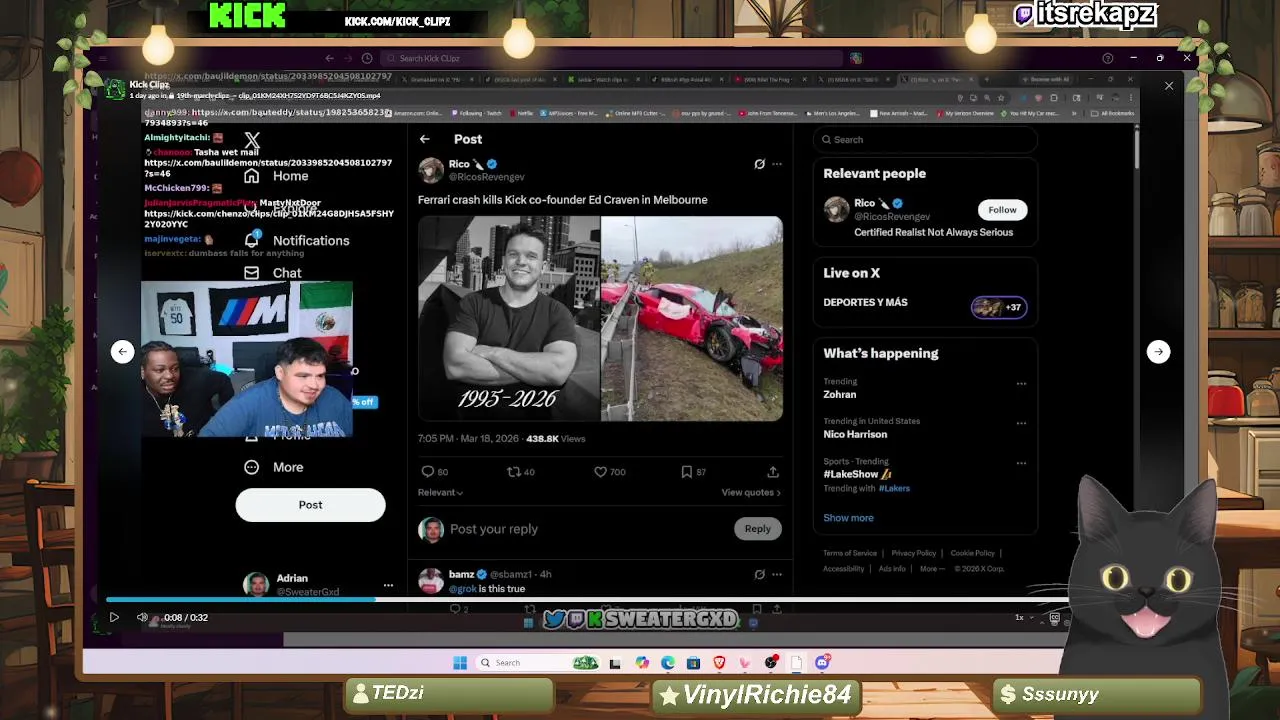Screen dimensions: 1280x720
Task: Click browser history clock icon
Action: [x=367, y=58]
